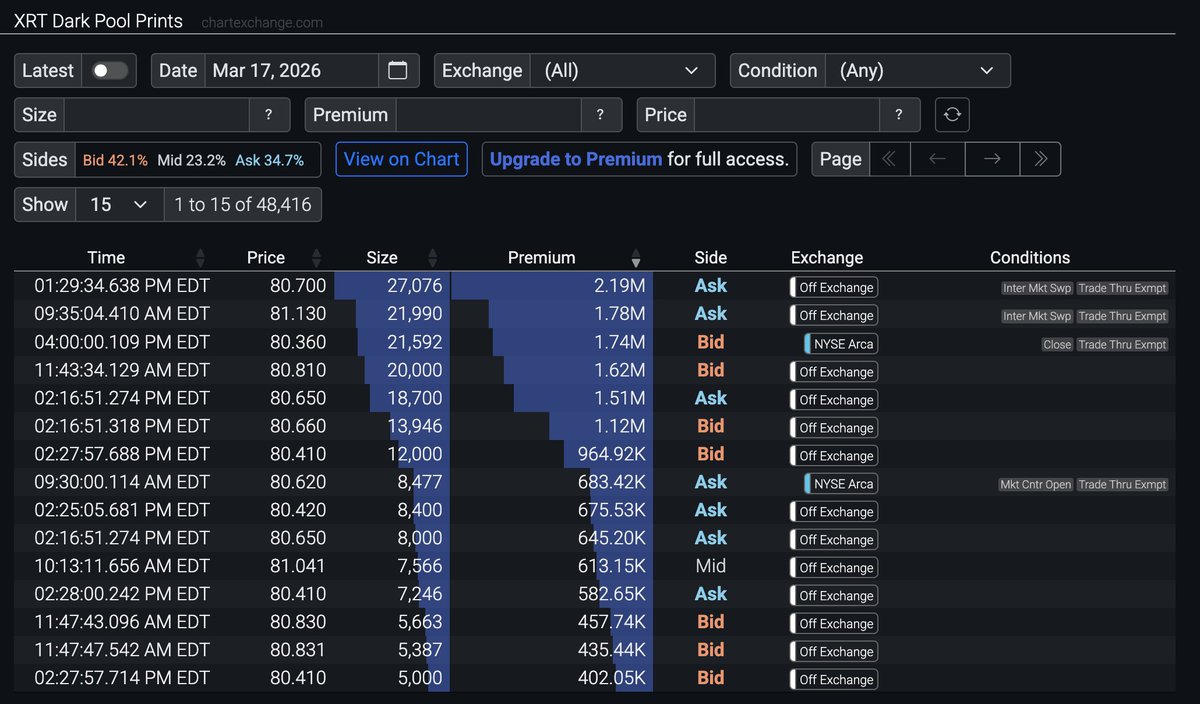Click the 1 to 15 of 48,416 count
The width and height of the screenshot is (1200, 704).
[x=242, y=205]
